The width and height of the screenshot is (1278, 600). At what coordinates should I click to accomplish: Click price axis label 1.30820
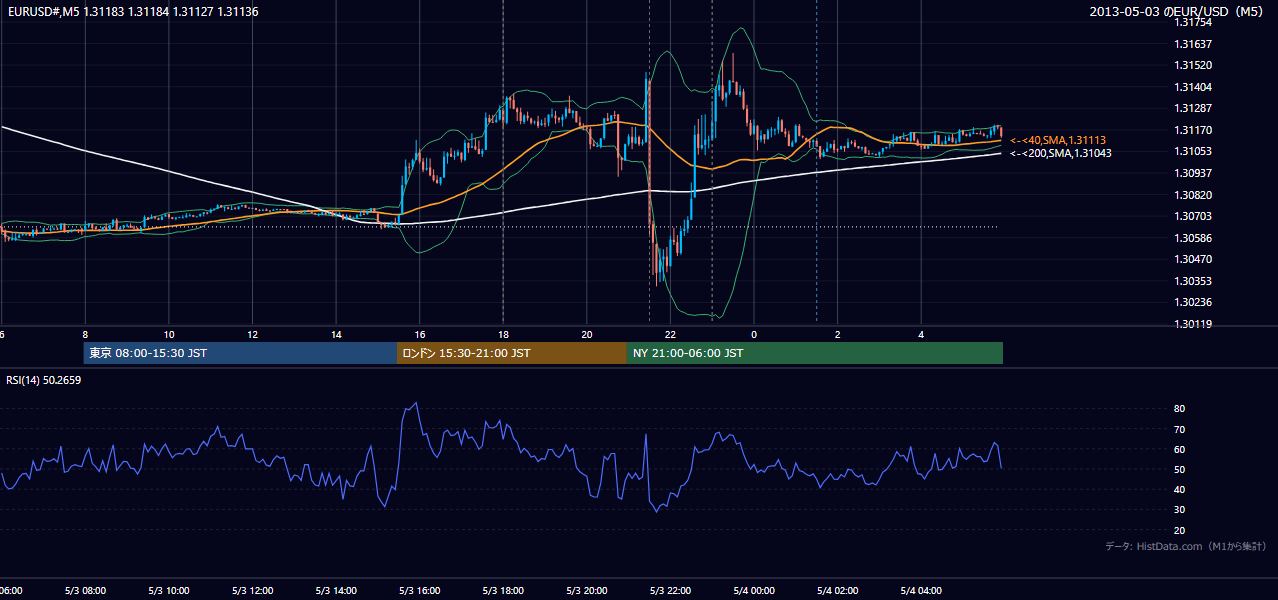point(1192,195)
